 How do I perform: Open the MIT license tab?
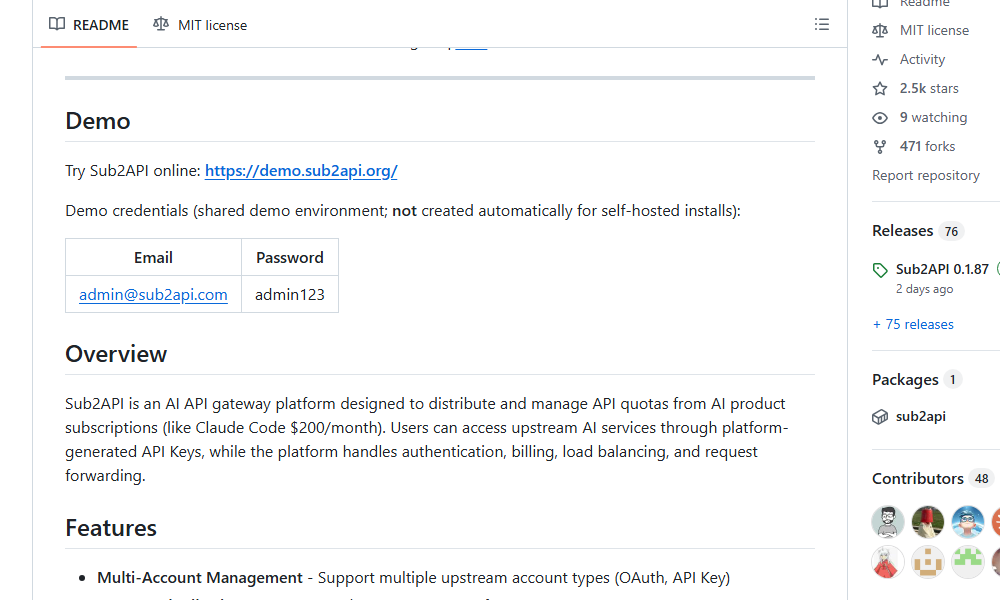200,25
